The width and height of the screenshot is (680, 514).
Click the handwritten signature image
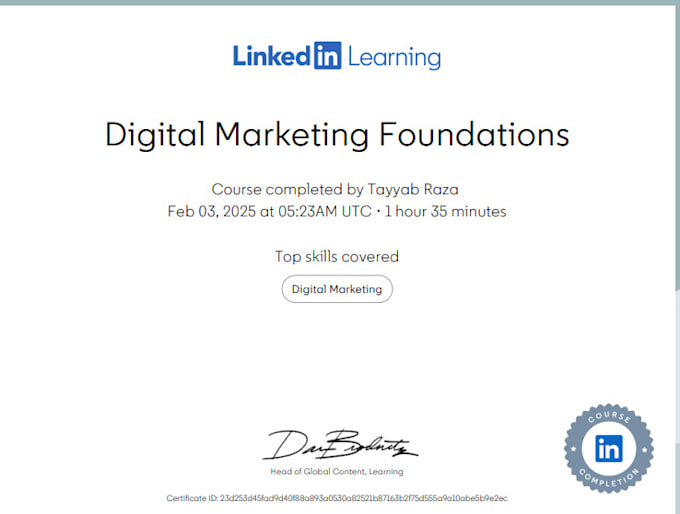pyautogui.click(x=340, y=445)
